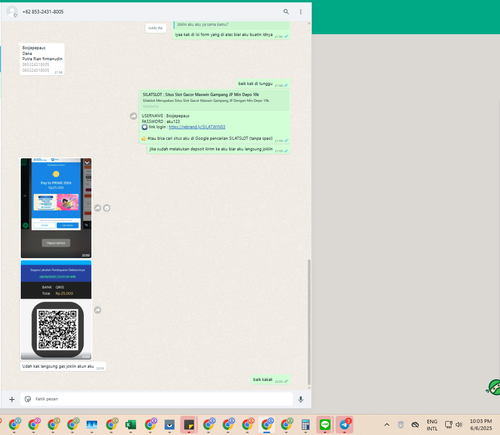This screenshot has height=435, width=500.
Task: Forward the QRIS QR code image
Action: 98,310
